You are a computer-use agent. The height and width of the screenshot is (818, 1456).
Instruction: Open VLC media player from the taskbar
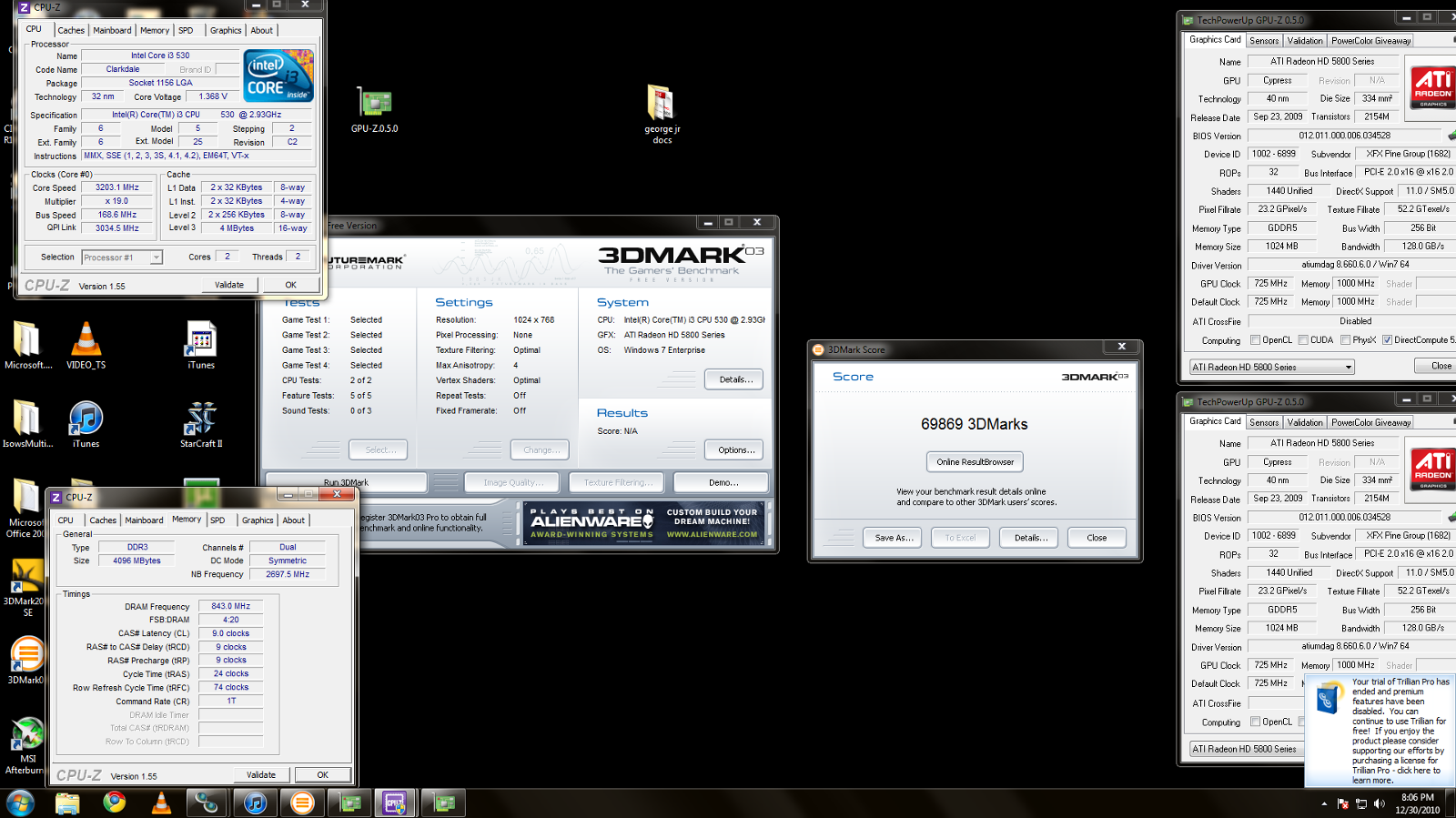point(161,803)
